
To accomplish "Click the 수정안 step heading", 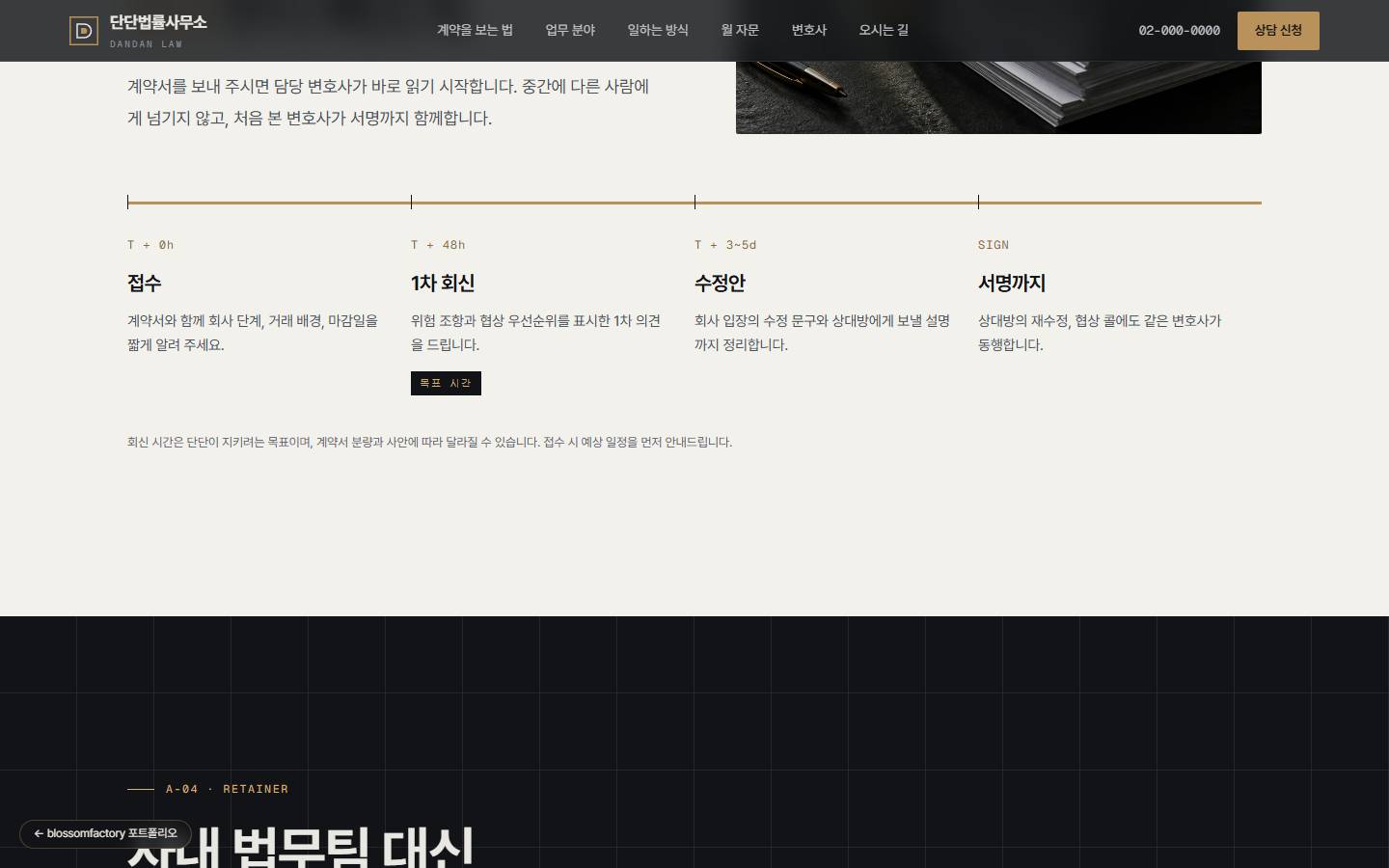I will click(720, 283).
